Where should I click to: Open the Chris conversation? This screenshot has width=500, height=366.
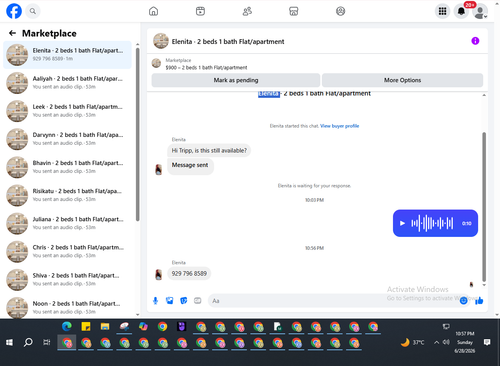pyautogui.click(x=67, y=251)
